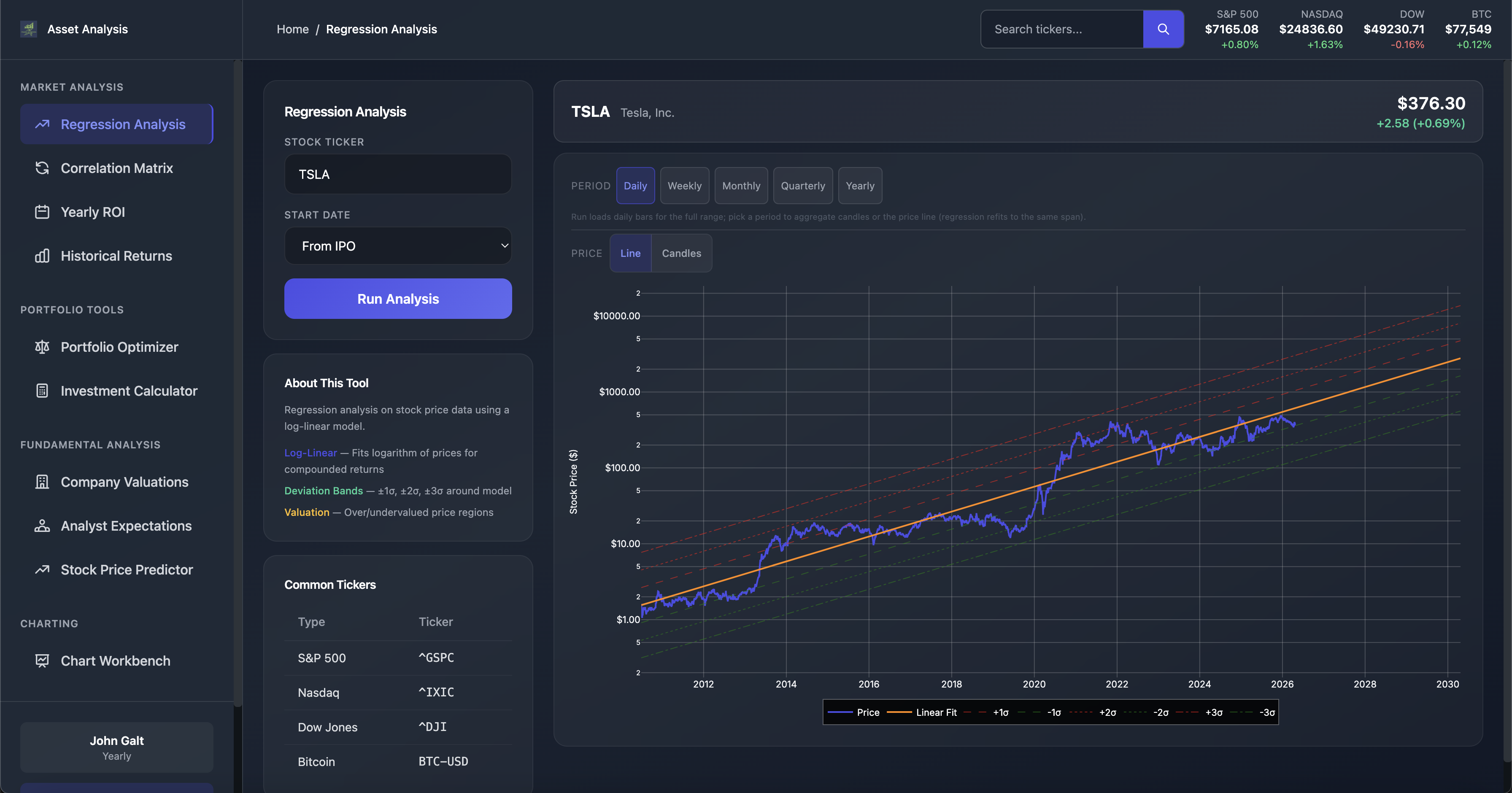Click the Bitcoin row label
The height and width of the screenshot is (793, 1512).
click(x=316, y=761)
